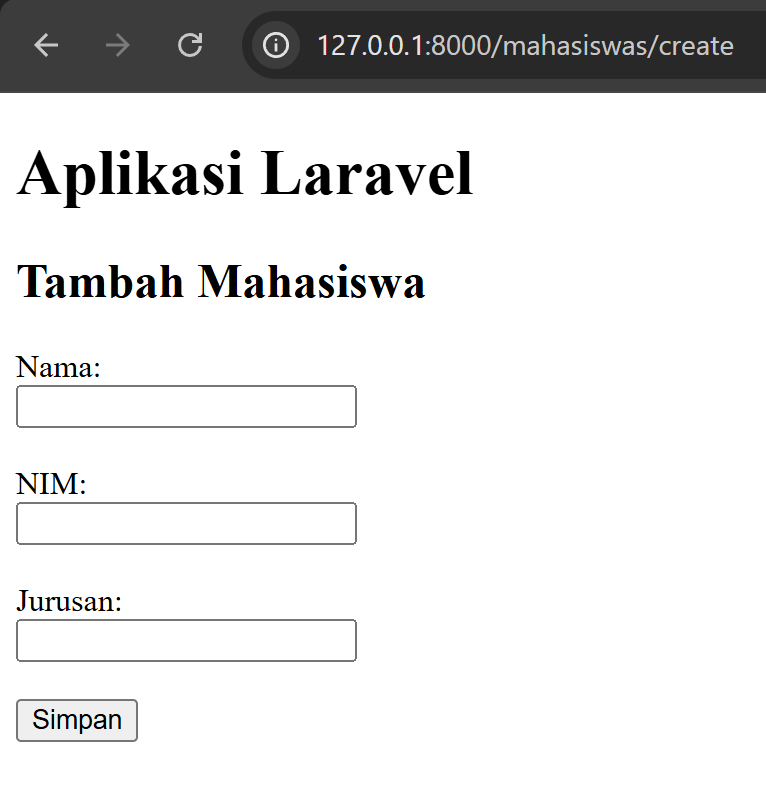Click the "Jurusan:" label
766x797 pixels.
pyautogui.click(x=69, y=601)
